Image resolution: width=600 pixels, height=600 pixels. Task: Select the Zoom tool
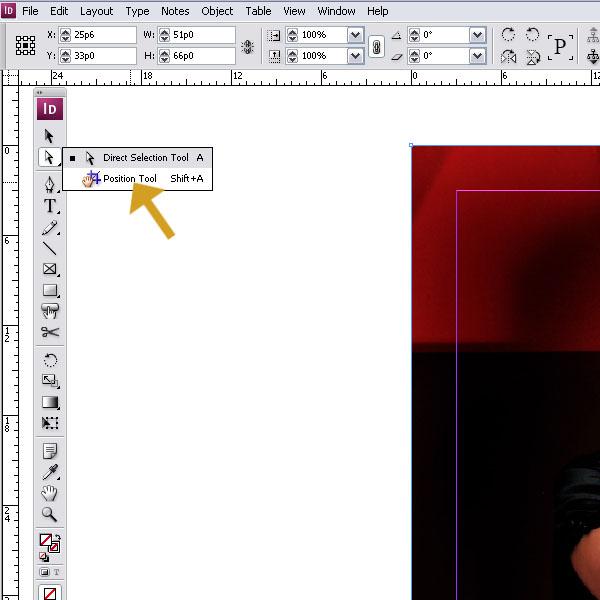49,514
